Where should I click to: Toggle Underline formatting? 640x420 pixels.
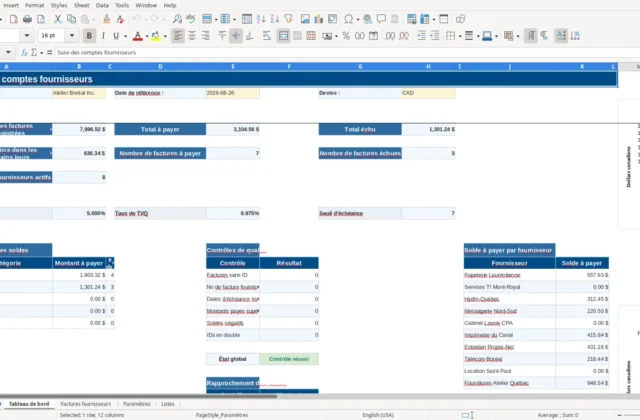(x=116, y=36)
